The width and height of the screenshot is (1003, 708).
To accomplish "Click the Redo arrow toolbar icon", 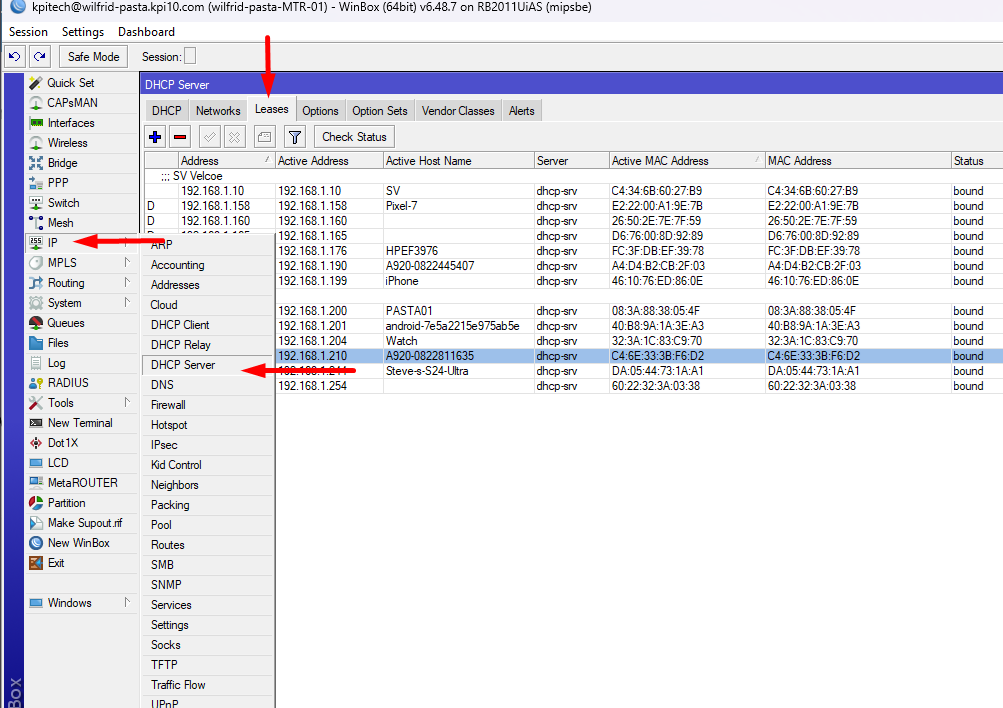I will click(x=40, y=57).
